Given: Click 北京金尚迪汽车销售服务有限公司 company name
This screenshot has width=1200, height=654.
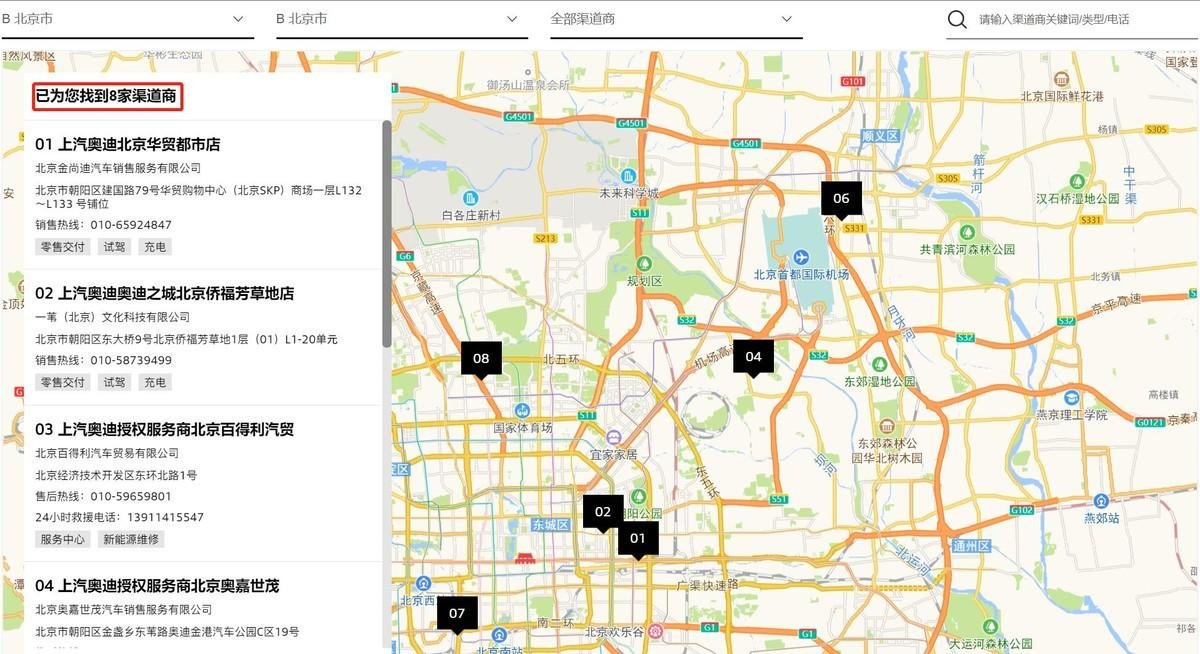Looking at the screenshot, I should coord(118,168).
